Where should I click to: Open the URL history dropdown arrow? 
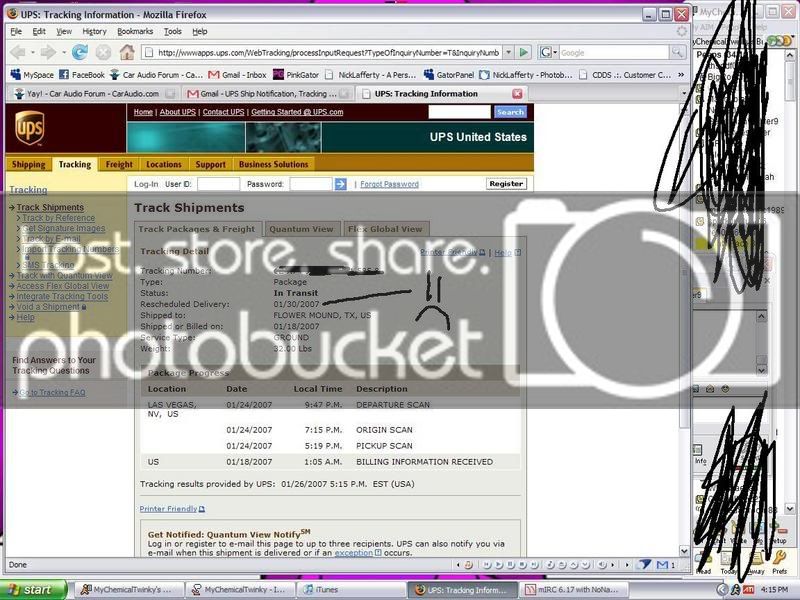509,52
